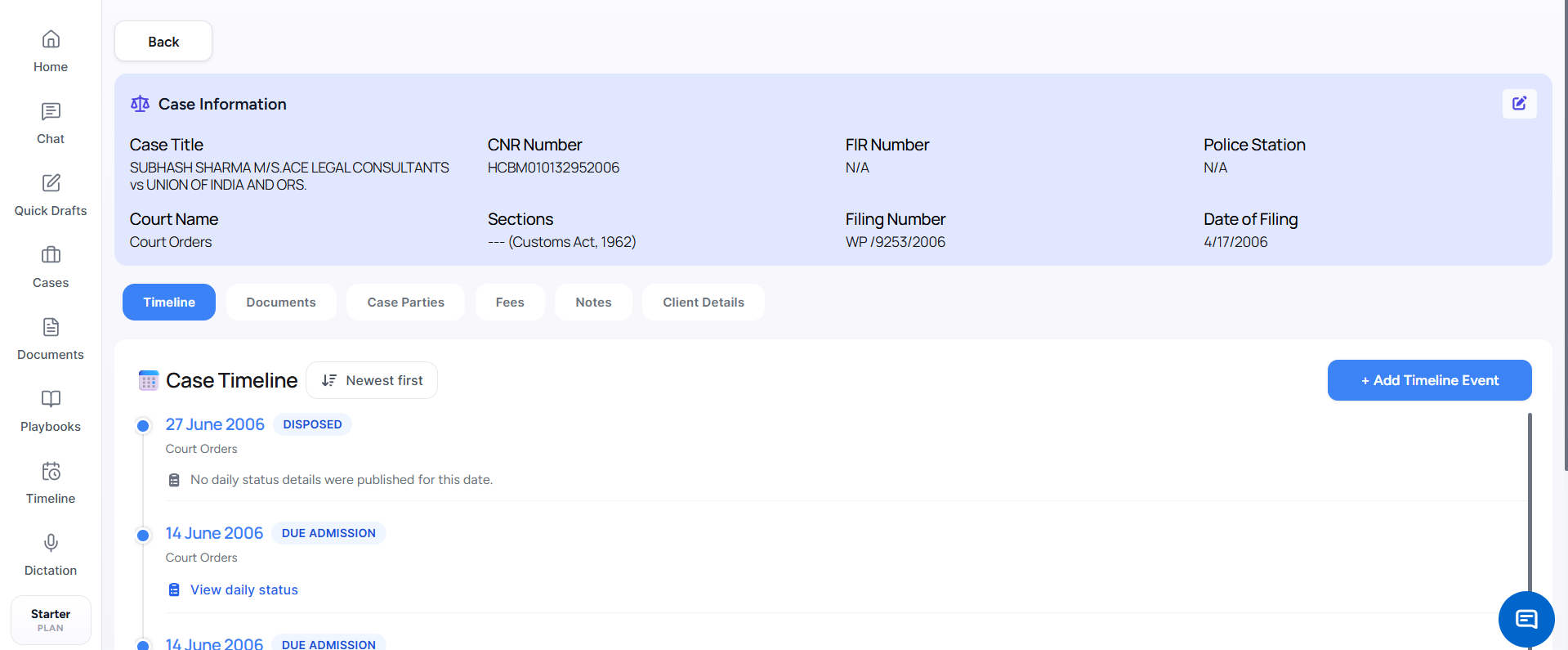This screenshot has width=1568, height=650.
Task: Click the Case Timeline heading
Action: 231,380
